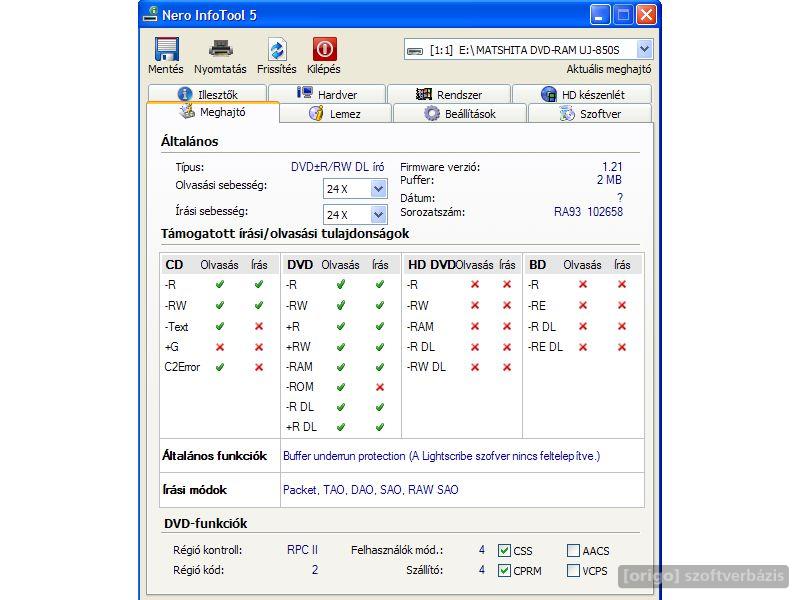The width and height of the screenshot is (800, 600).
Task: Enable the AACS checkbox
Action: 573,551
